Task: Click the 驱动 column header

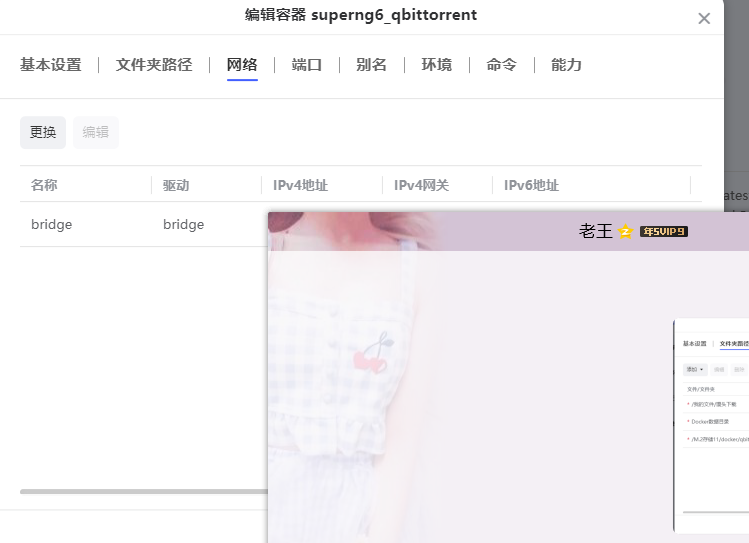Action: tap(176, 185)
